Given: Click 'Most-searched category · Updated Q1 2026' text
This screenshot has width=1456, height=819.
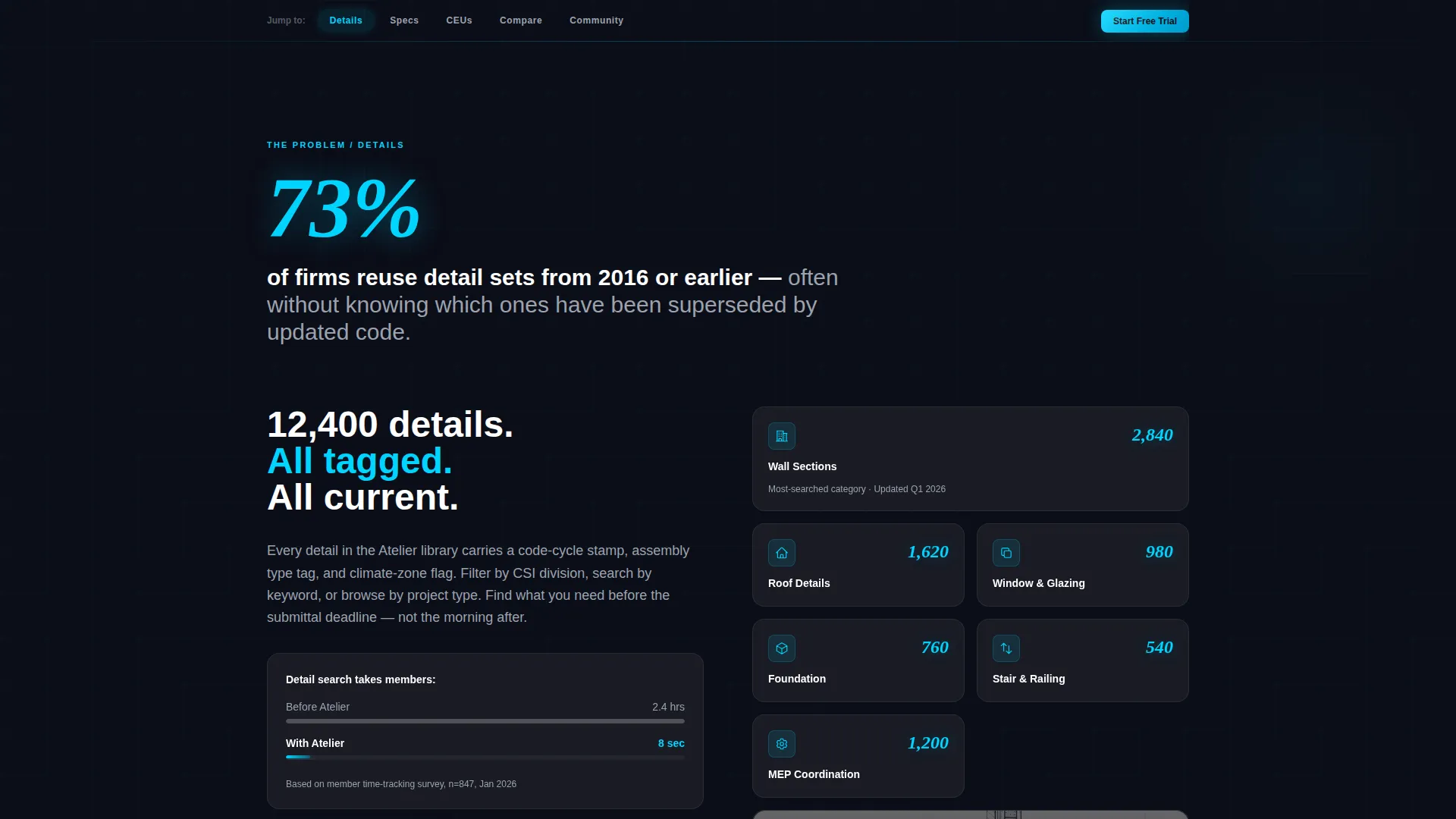Looking at the screenshot, I should (857, 489).
